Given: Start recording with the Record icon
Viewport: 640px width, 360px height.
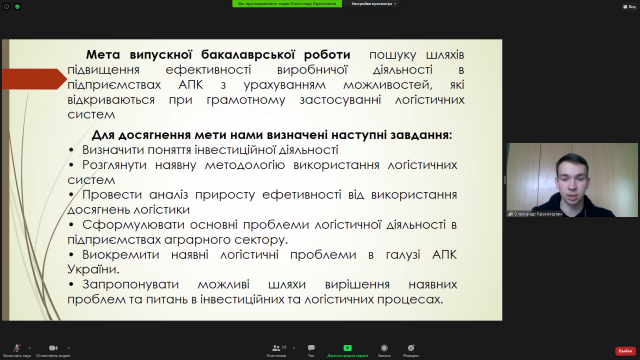Looking at the screenshot, I should pos(384,350).
